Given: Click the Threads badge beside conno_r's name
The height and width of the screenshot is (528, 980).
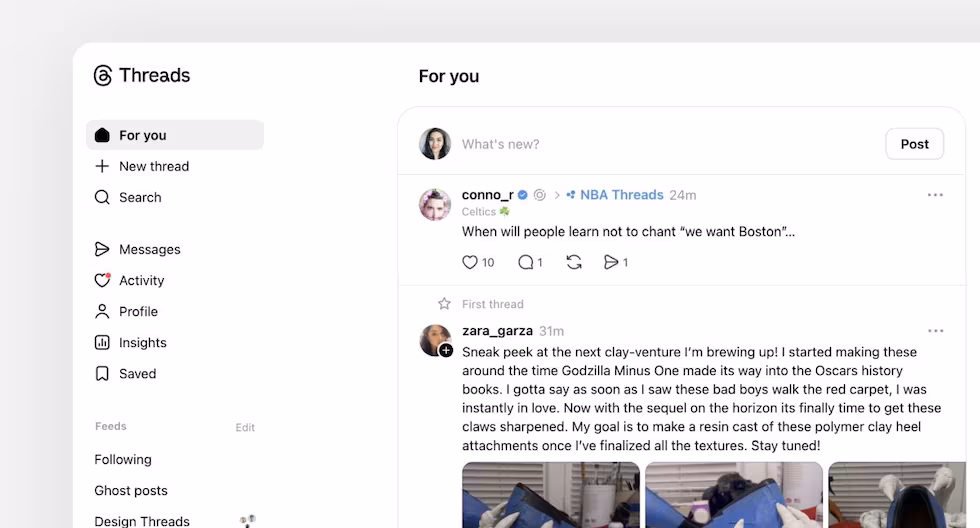Looking at the screenshot, I should (x=539, y=195).
